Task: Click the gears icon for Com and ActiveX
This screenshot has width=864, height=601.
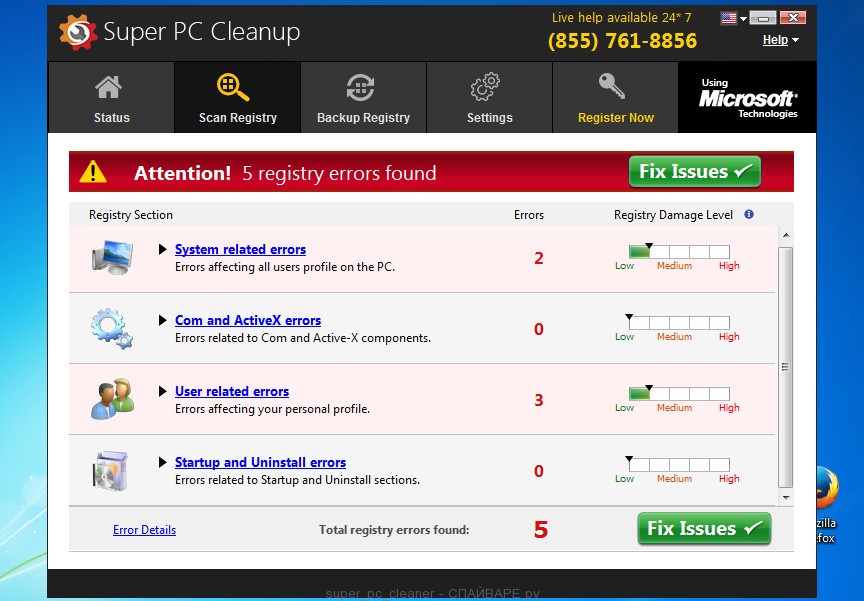Action: (112, 328)
